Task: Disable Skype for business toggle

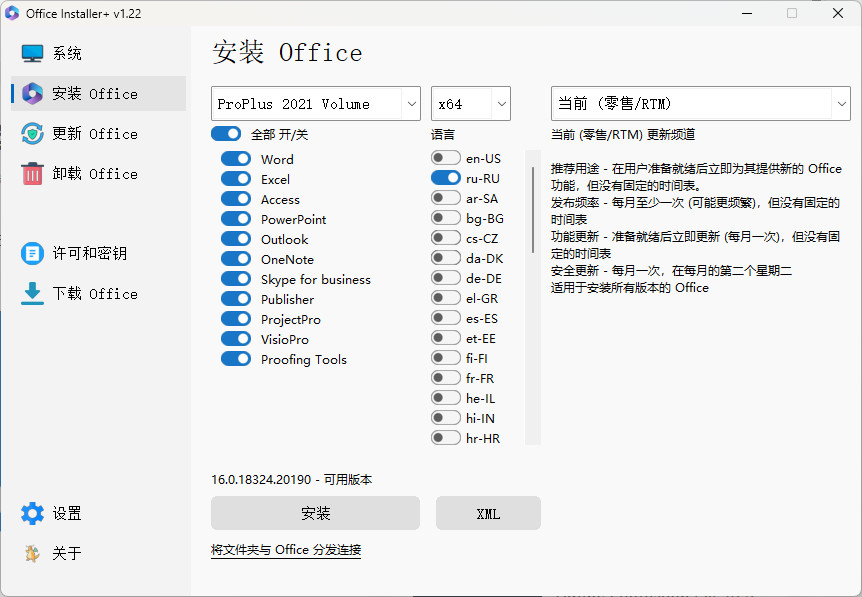Action: point(236,279)
